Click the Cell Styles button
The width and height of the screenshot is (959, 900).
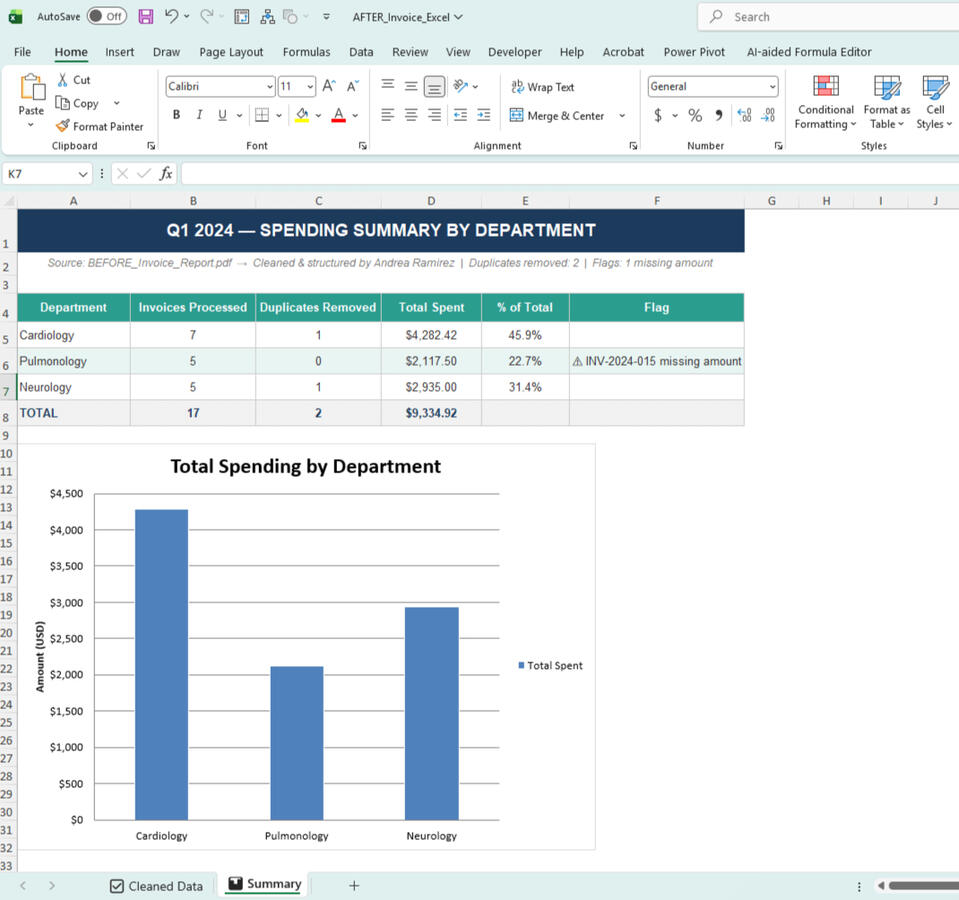[934, 101]
